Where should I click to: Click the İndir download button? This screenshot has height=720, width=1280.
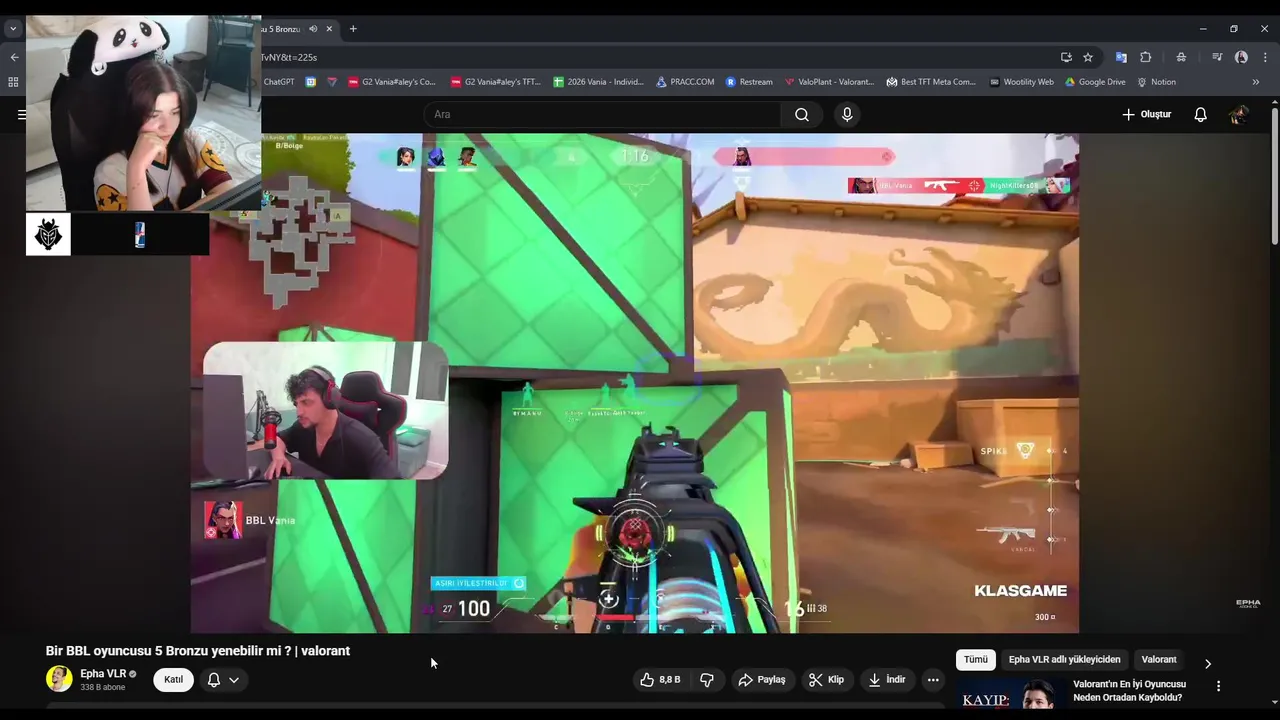[887, 680]
